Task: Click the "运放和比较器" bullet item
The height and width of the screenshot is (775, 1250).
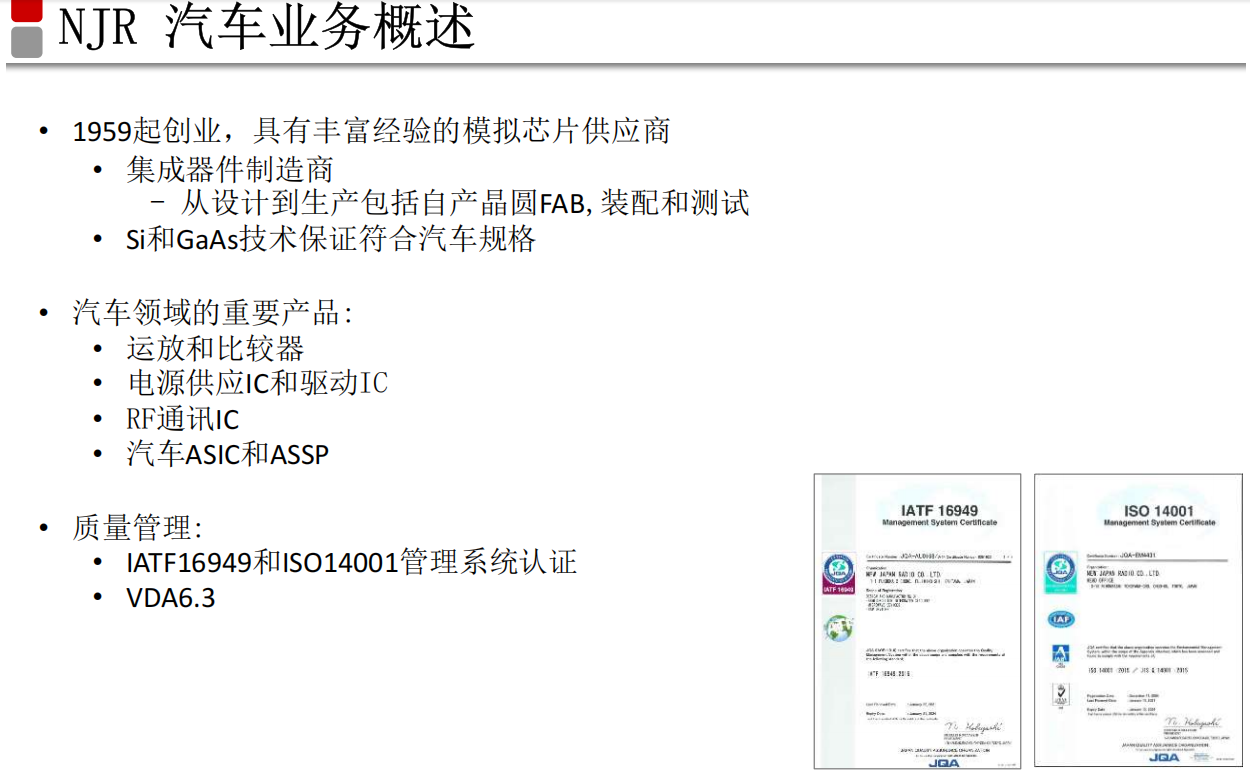Action: (215, 348)
